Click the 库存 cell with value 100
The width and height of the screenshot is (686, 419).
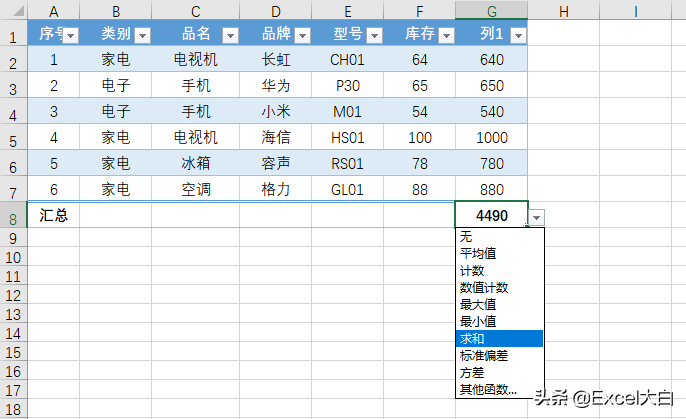click(x=420, y=137)
